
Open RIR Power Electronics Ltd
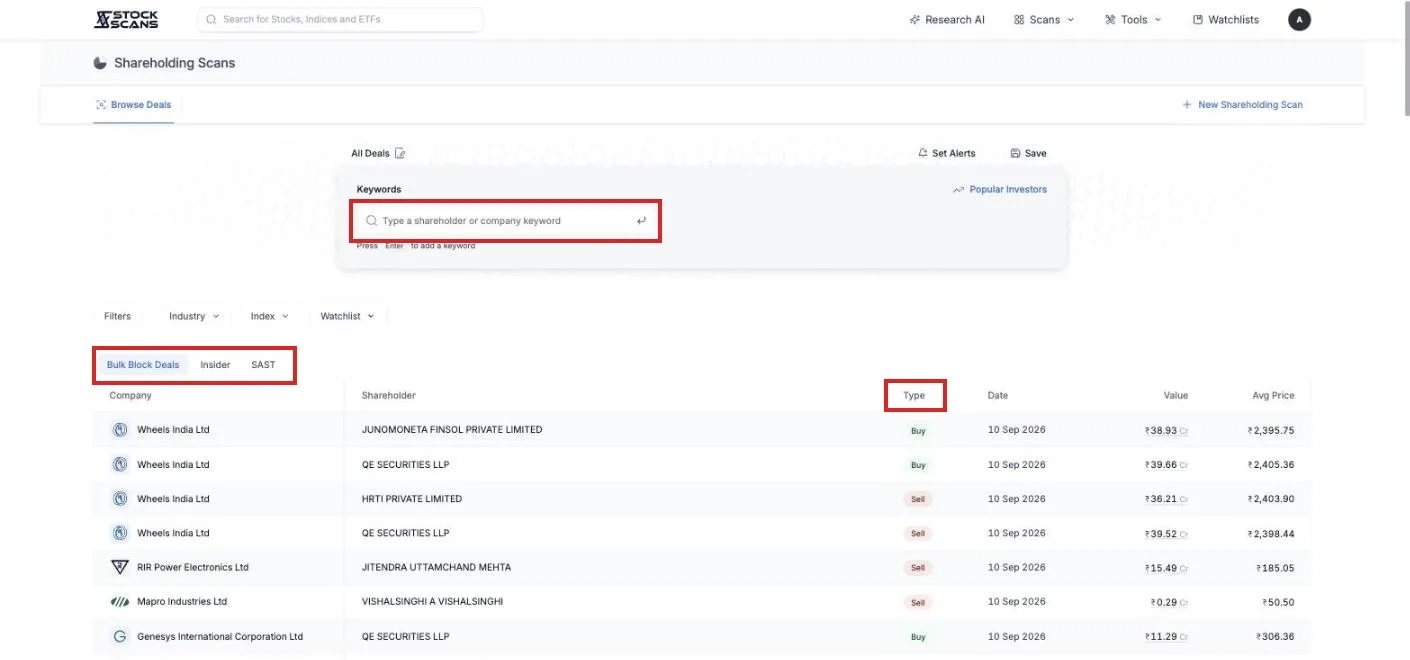[193, 567]
